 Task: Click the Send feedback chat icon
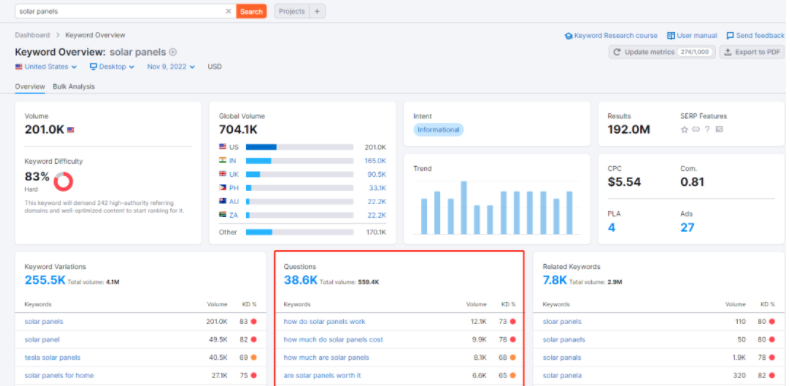730,36
